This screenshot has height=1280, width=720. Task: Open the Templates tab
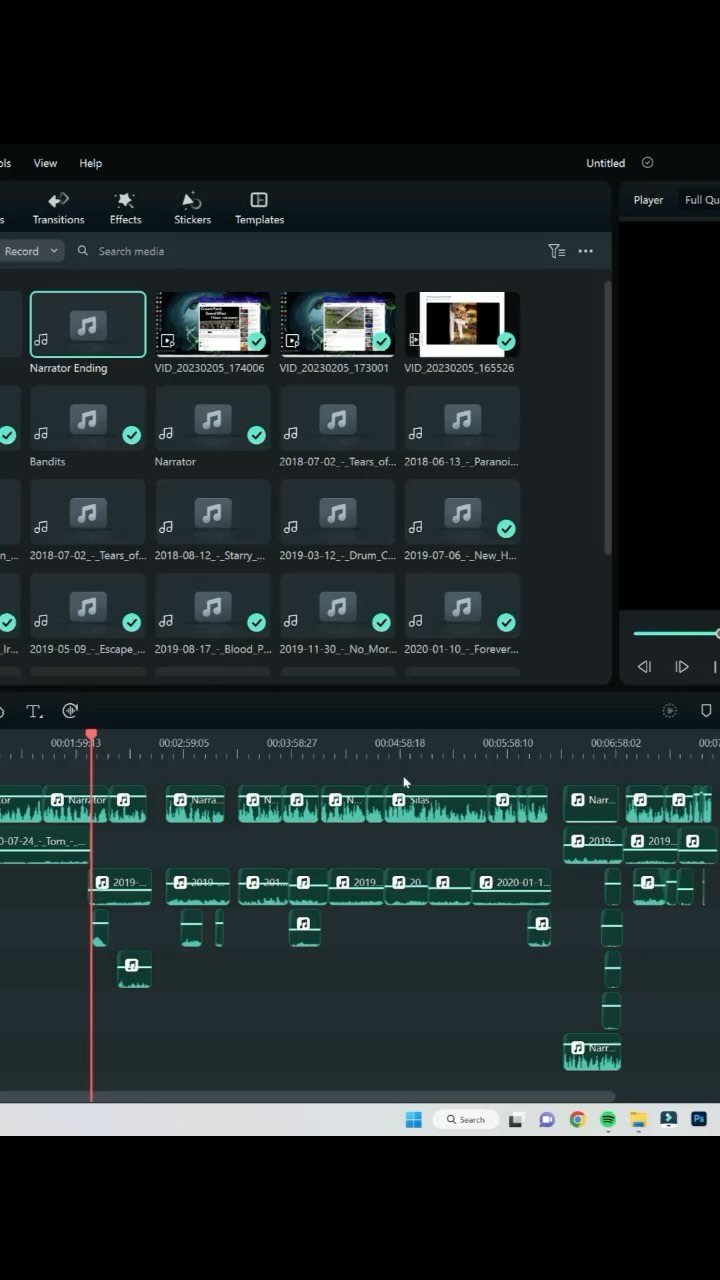point(259,208)
